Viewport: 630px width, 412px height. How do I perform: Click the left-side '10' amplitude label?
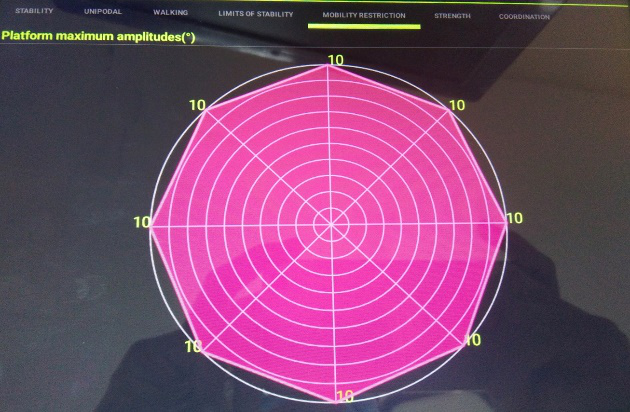click(x=142, y=222)
